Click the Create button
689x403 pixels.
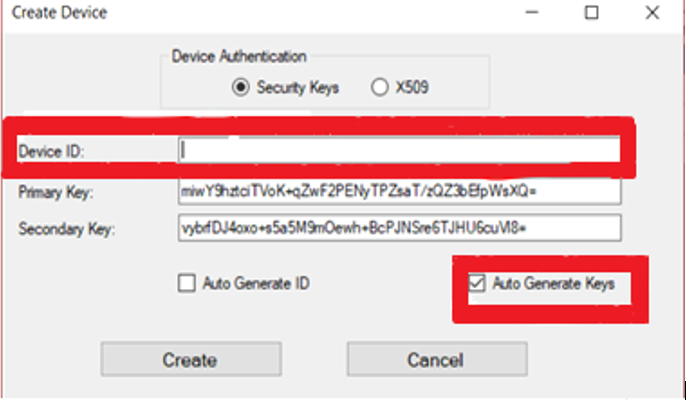pyautogui.click(x=191, y=359)
